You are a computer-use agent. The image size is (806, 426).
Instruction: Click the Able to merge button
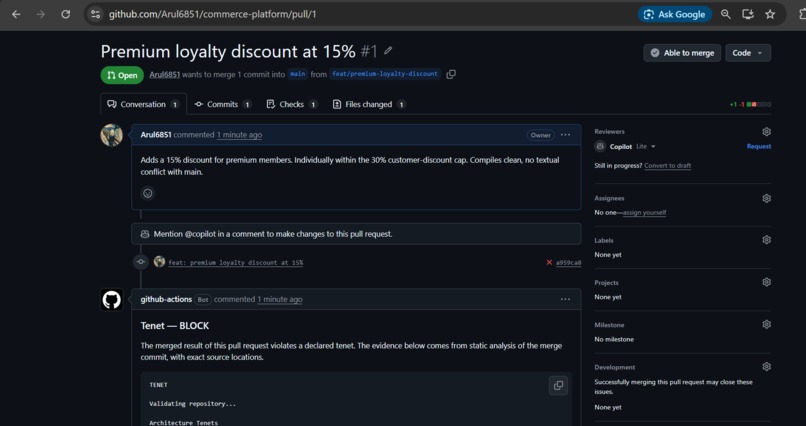(x=682, y=53)
